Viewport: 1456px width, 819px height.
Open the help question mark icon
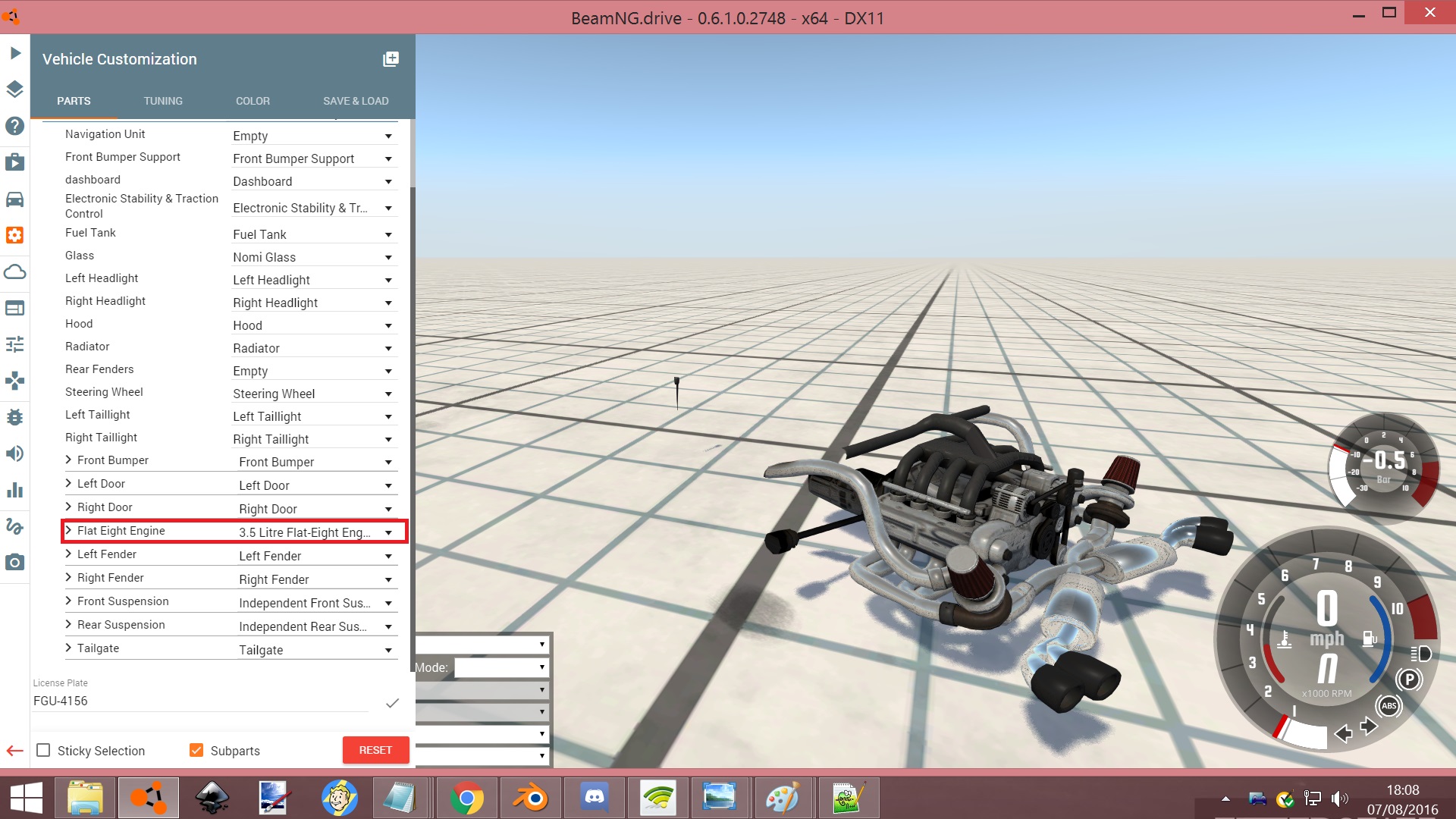(14, 126)
